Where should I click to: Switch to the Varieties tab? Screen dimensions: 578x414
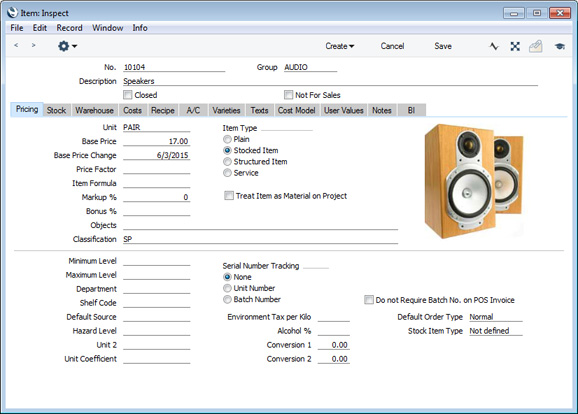(226, 110)
